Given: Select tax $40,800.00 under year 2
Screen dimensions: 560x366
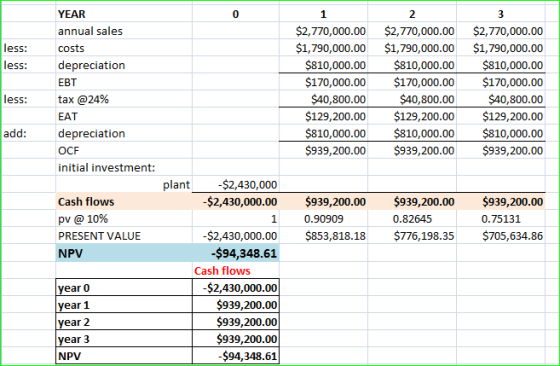Looking at the screenshot, I should pyautogui.click(x=412, y=99).
